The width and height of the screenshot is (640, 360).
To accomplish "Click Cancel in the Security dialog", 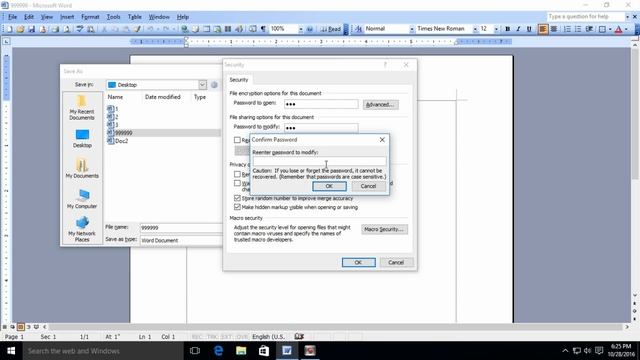I will [x=396, y=262].
